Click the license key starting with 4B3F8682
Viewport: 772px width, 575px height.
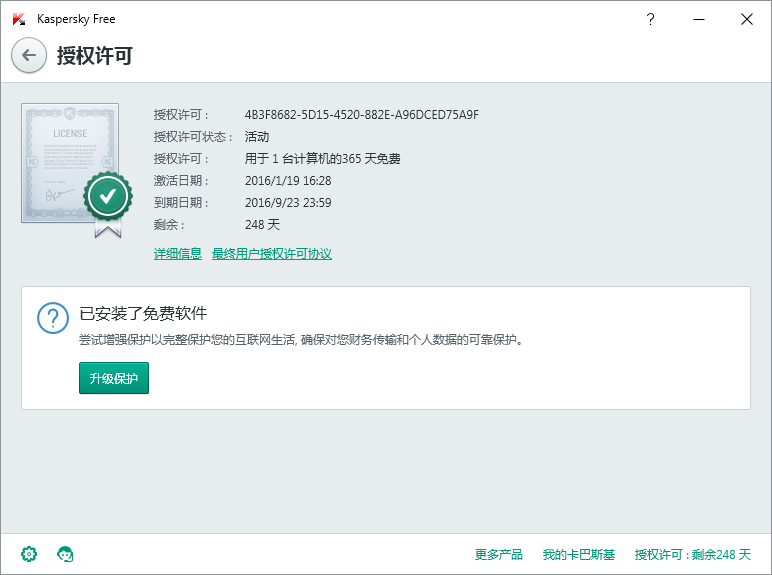tap(361, 115)
